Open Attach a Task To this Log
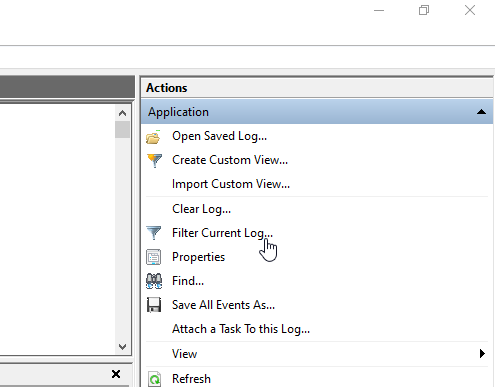The width and height of the screenshot is (495, 387). tap(241, 329)
